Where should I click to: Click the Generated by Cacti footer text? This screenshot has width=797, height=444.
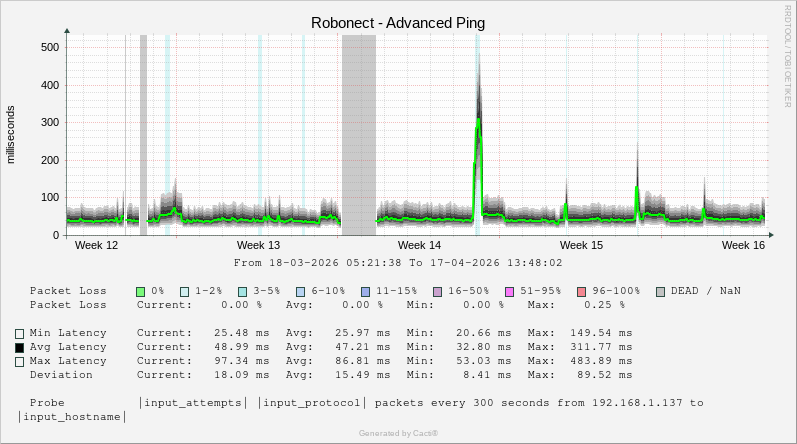(x=398, y=433)
